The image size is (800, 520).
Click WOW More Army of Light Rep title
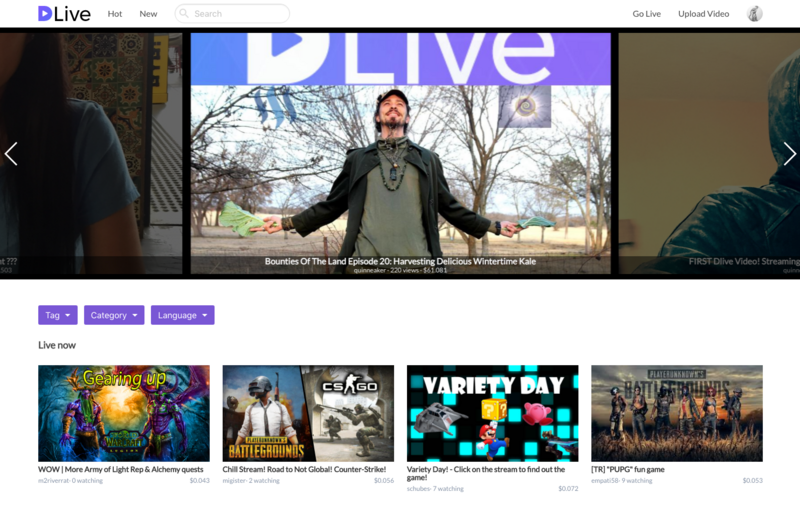(x=121, y=469)
